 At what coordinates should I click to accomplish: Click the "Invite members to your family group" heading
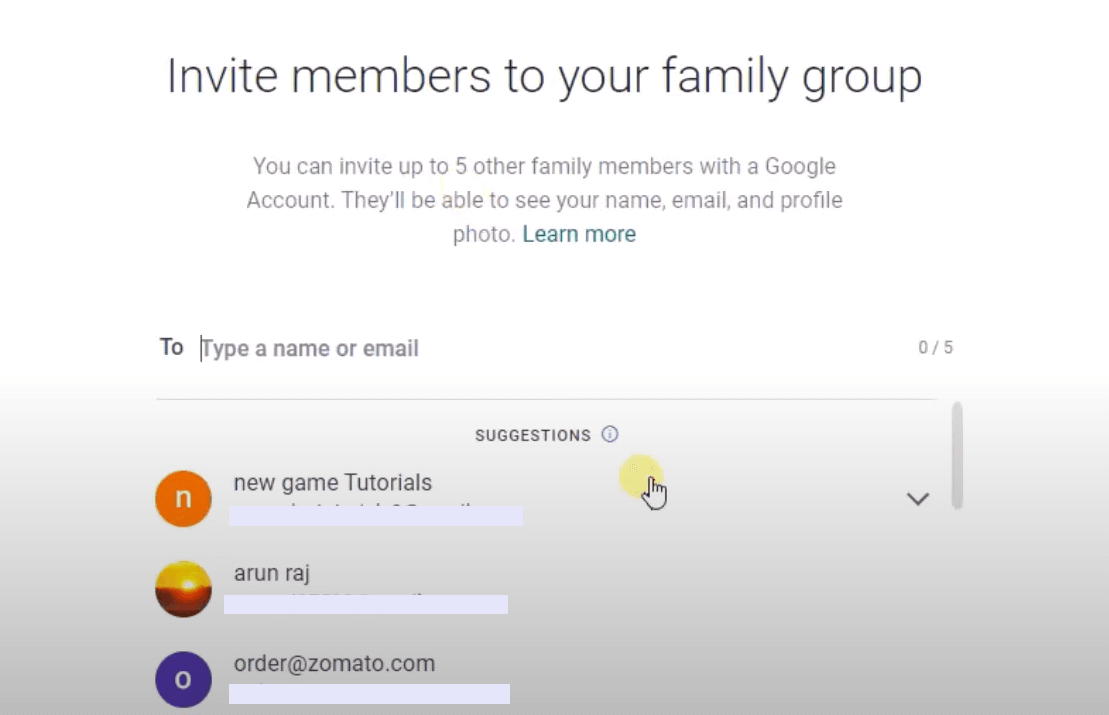click(544, 77)
